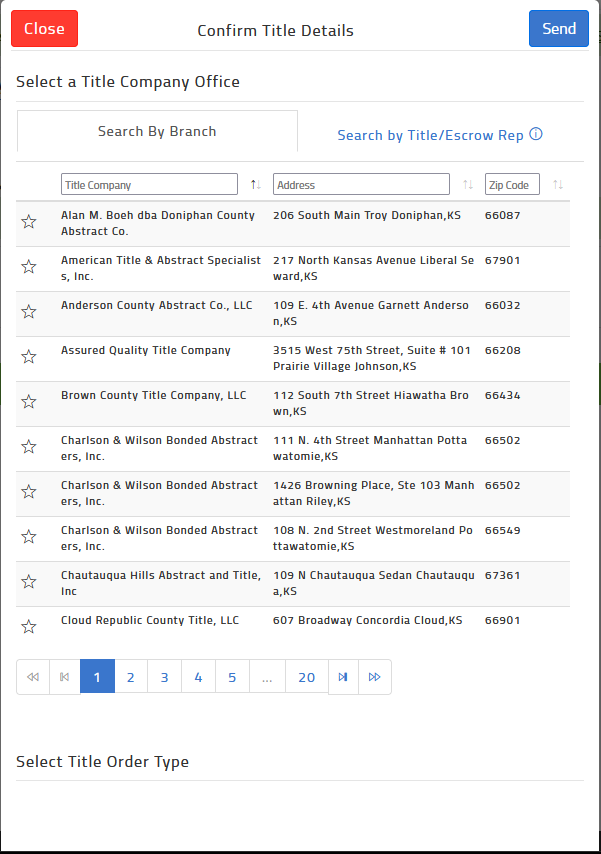Favorite Assured Quality Title Company with its star
601x854 pixels.
(28, 356)
